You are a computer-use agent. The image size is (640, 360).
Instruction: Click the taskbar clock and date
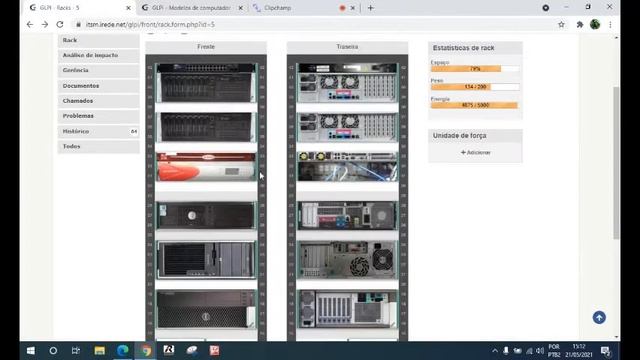pyautogui.click(x=578, y=351)
